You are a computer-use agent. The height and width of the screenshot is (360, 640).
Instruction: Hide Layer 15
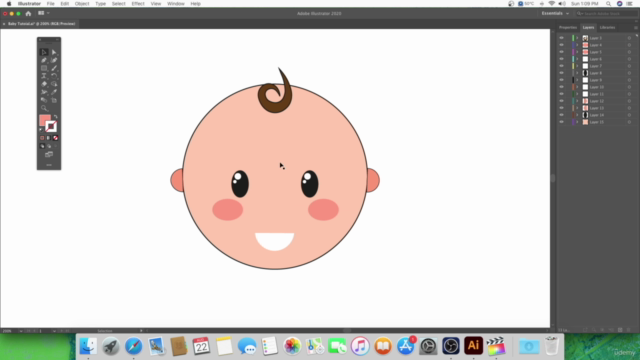point(562,122)
